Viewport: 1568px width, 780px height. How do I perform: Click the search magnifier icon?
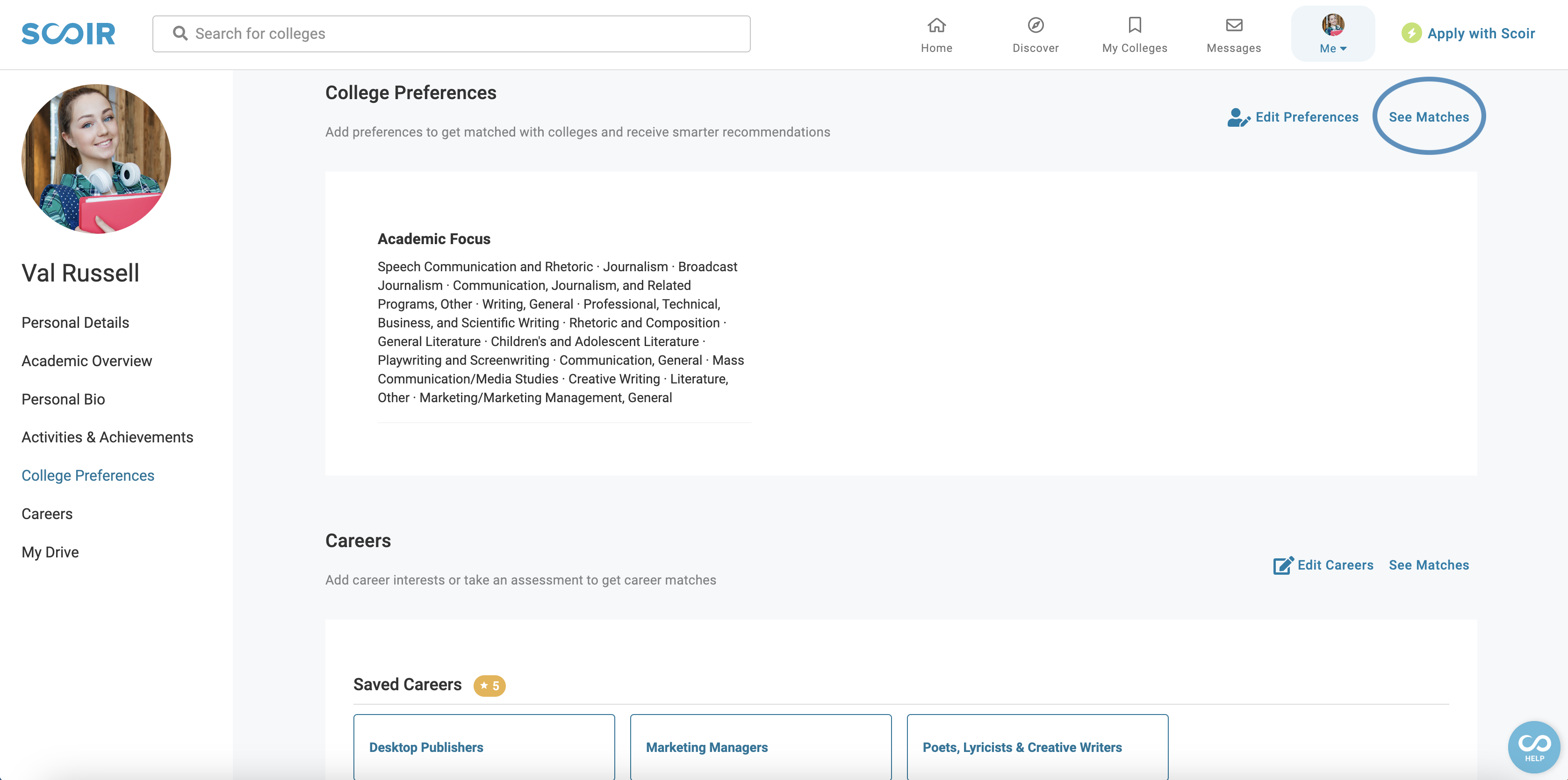click(x=180, y=33)
